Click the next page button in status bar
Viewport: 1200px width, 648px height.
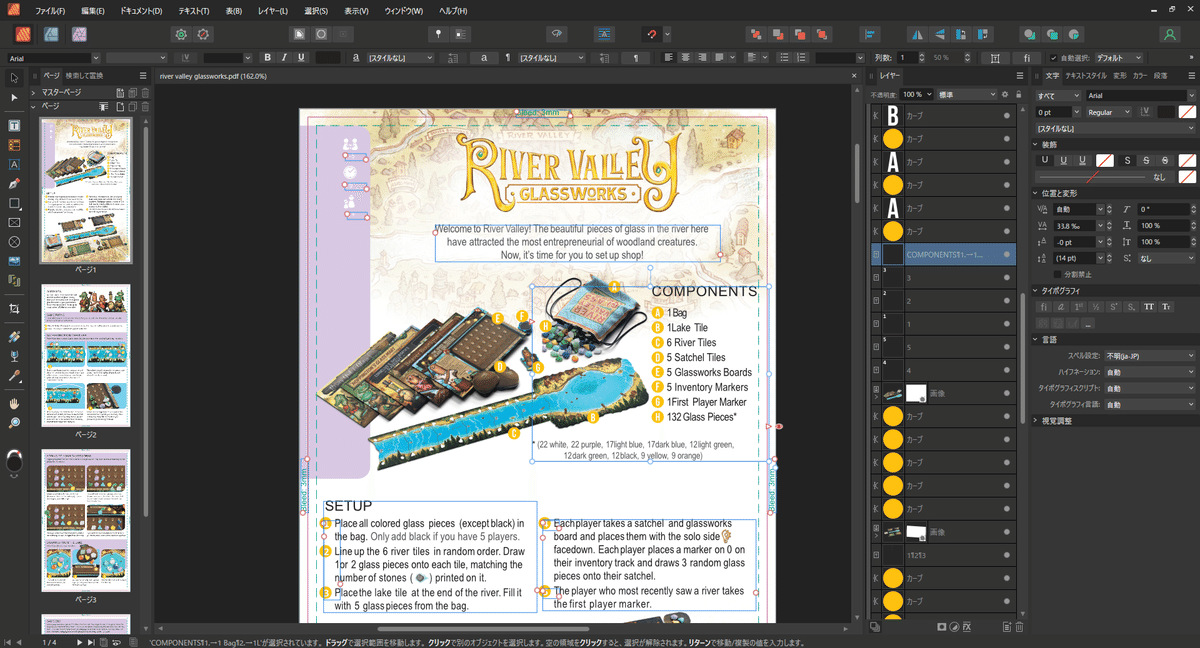pyautogui.click(x=78, y=642)
